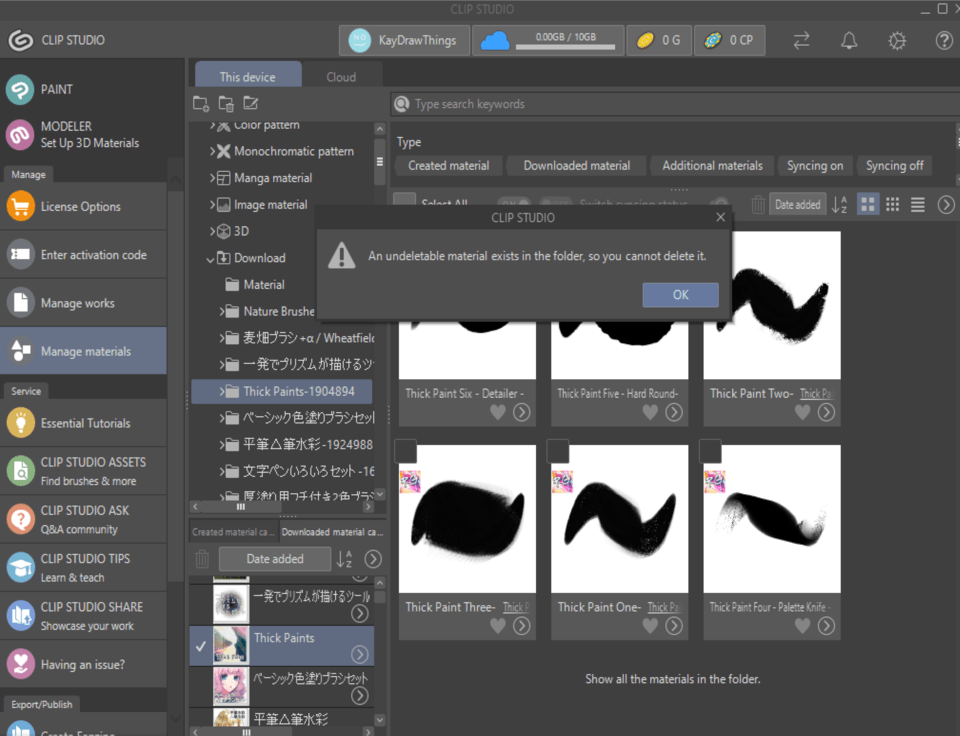This screenshot has height=736, width=960.
Task: Open top Date added sort dropdown
Action: [797, 205]
